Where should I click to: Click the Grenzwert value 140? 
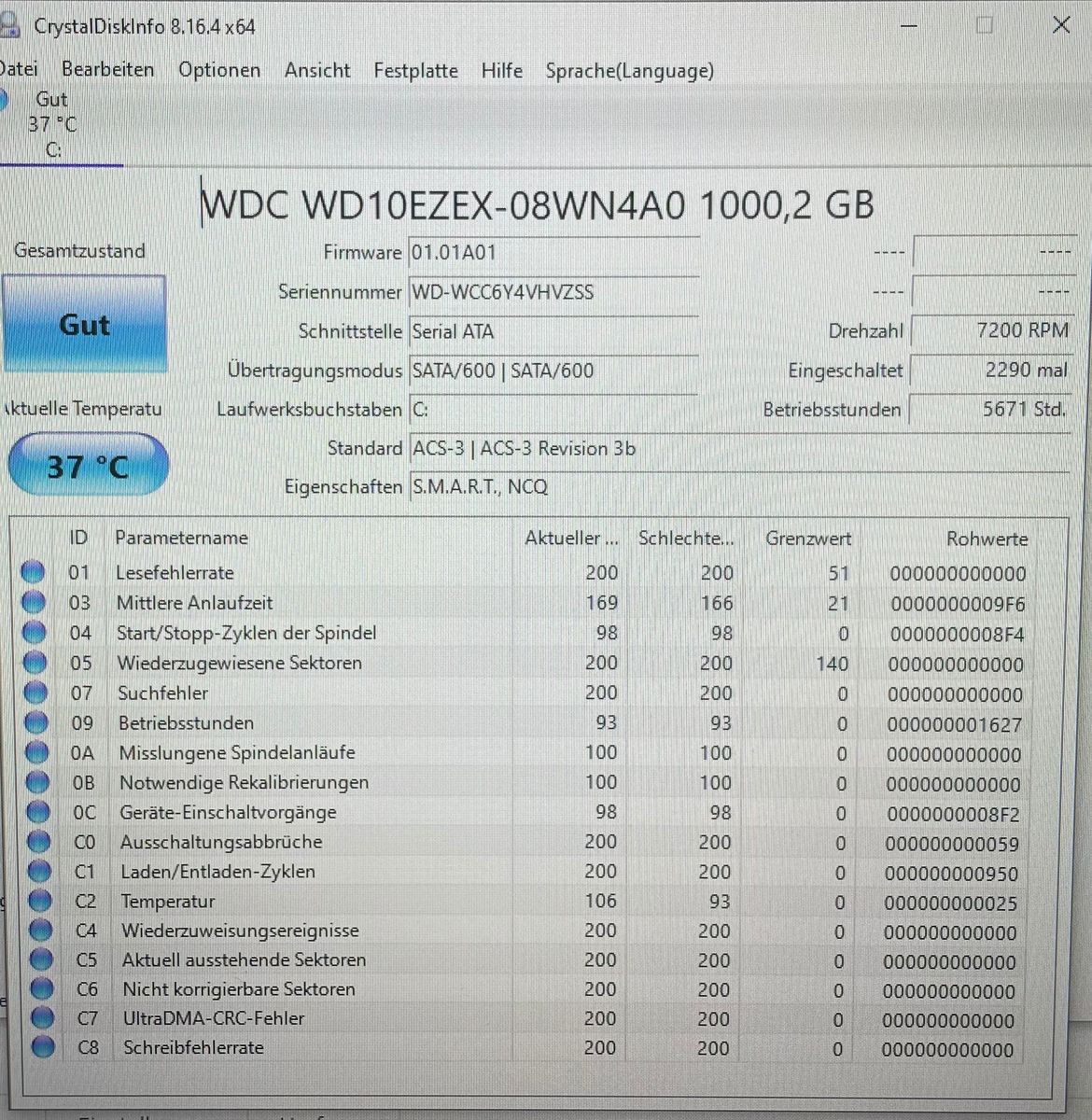tap(832, 664)
